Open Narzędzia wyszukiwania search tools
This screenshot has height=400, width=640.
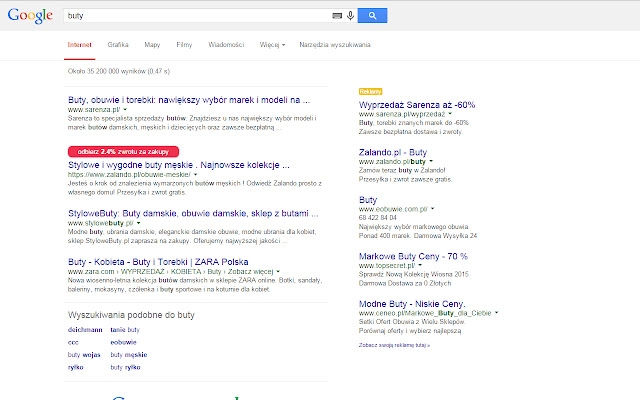(x=335, y=45)
